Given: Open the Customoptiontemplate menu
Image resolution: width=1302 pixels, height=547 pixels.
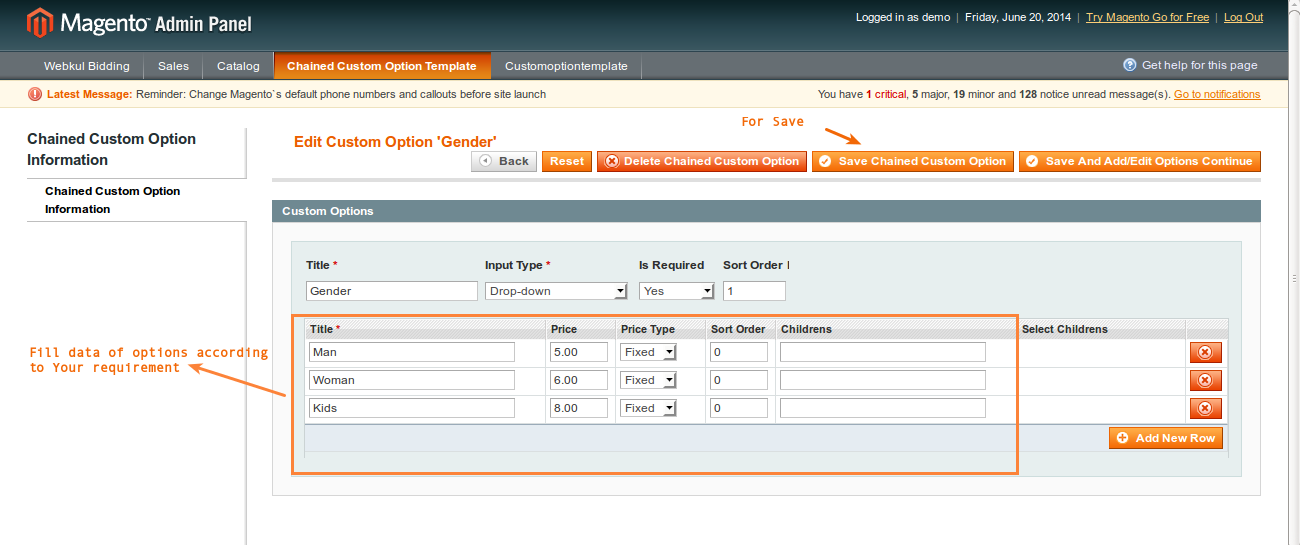Looking at the screenshot, I should [x=566, y=66].
